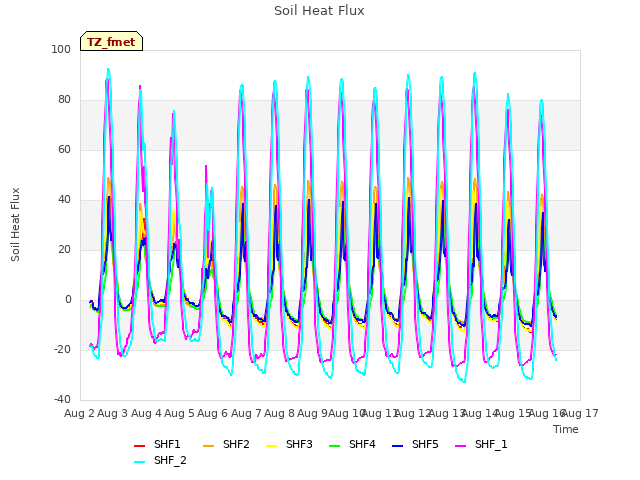The image size is (640, 480).
Task: Click the Time axis label
Action: click(x=566, y=429)
